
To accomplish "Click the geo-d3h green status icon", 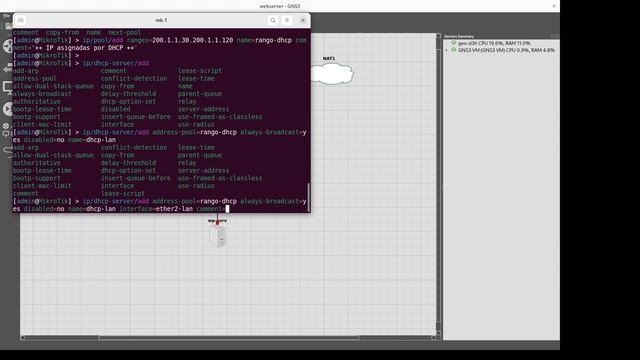I will [x=453, y=43].
